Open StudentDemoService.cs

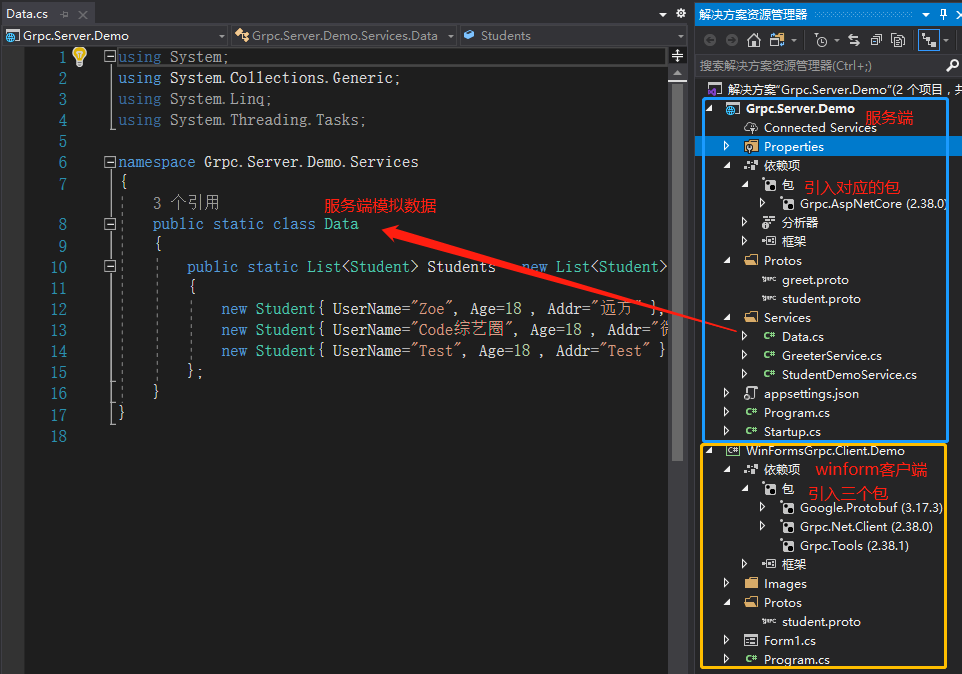click(849, 374)
